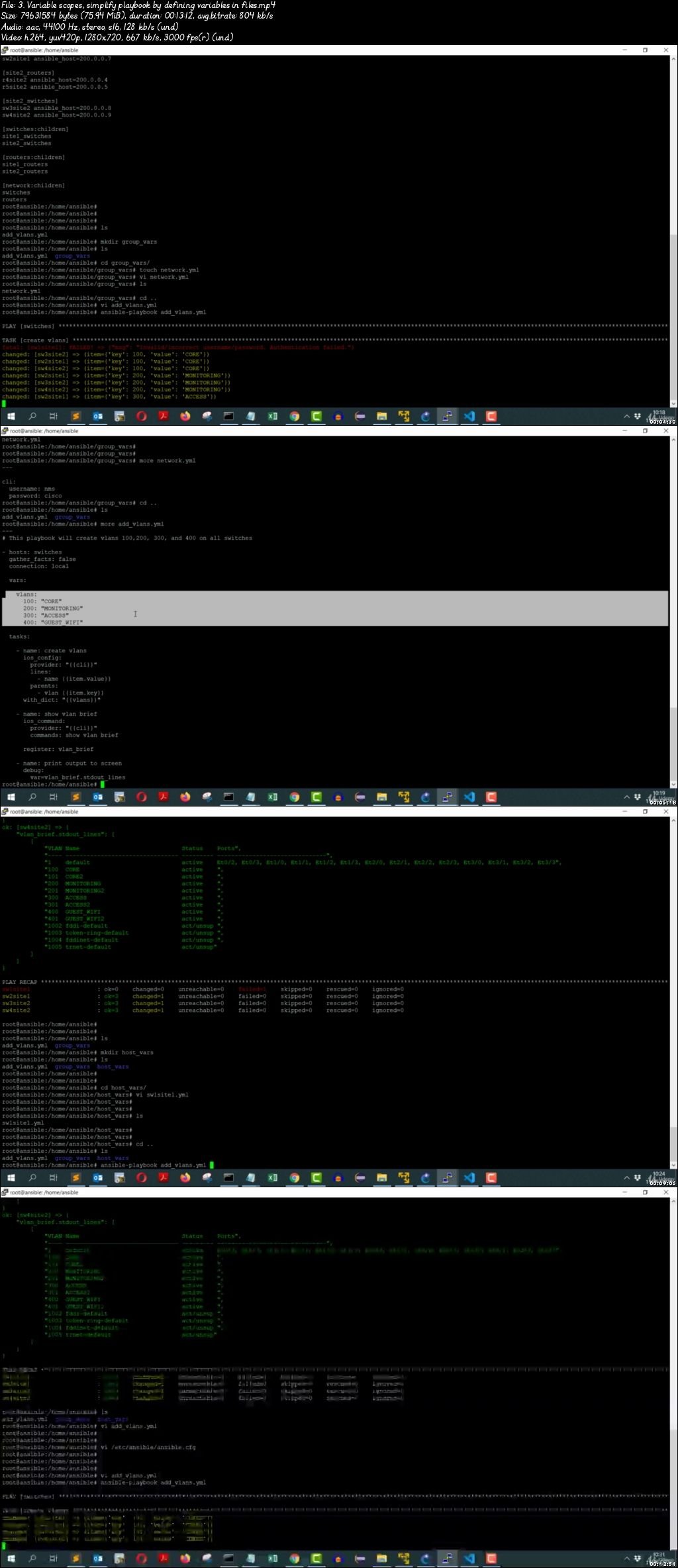Open Outlook from taskbar in frame 00:04:30
Viewport: 678px width, 1568px height.
click(x=97, y=416)
